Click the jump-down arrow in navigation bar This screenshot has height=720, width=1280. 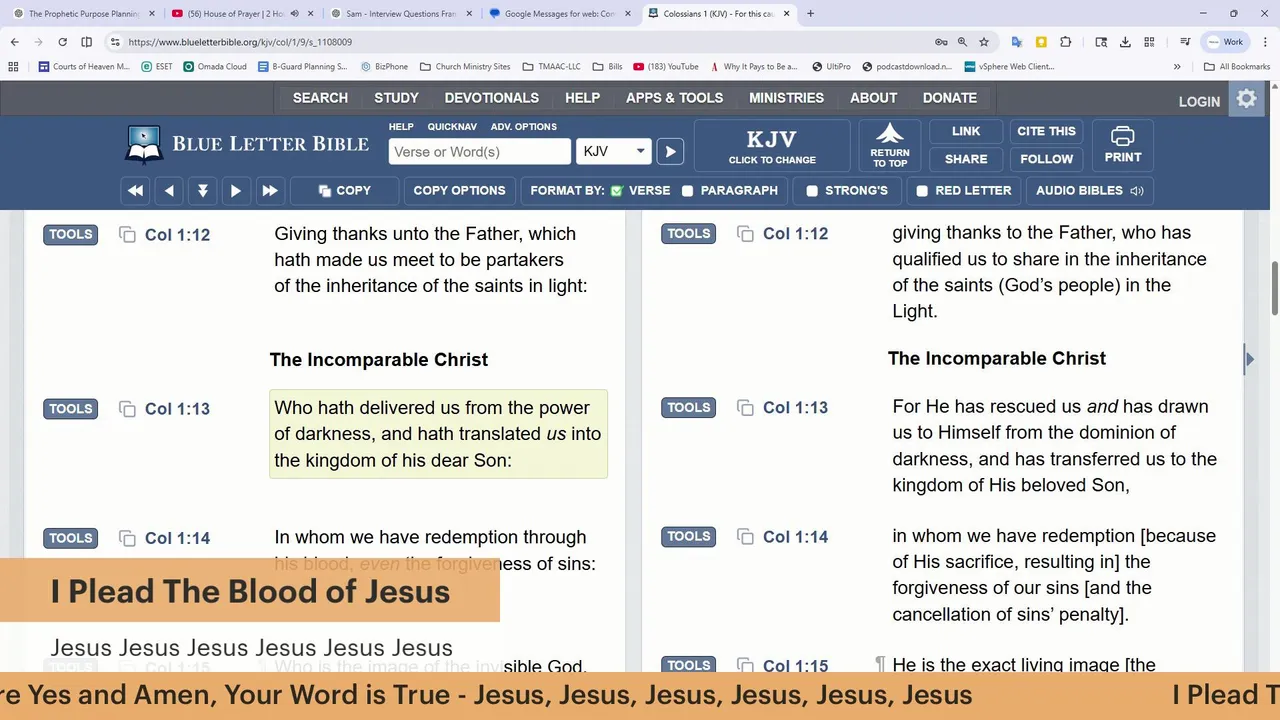coord(203,191)
